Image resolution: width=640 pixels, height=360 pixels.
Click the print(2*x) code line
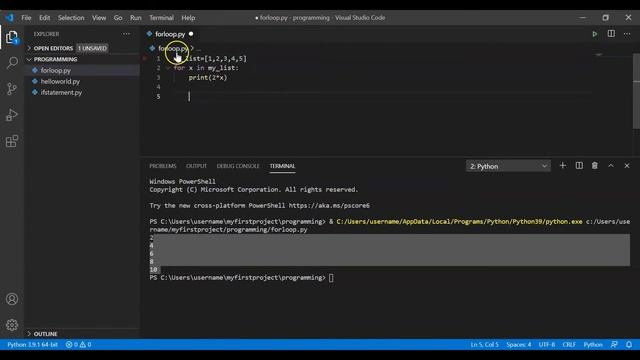(x=207, y=78)
